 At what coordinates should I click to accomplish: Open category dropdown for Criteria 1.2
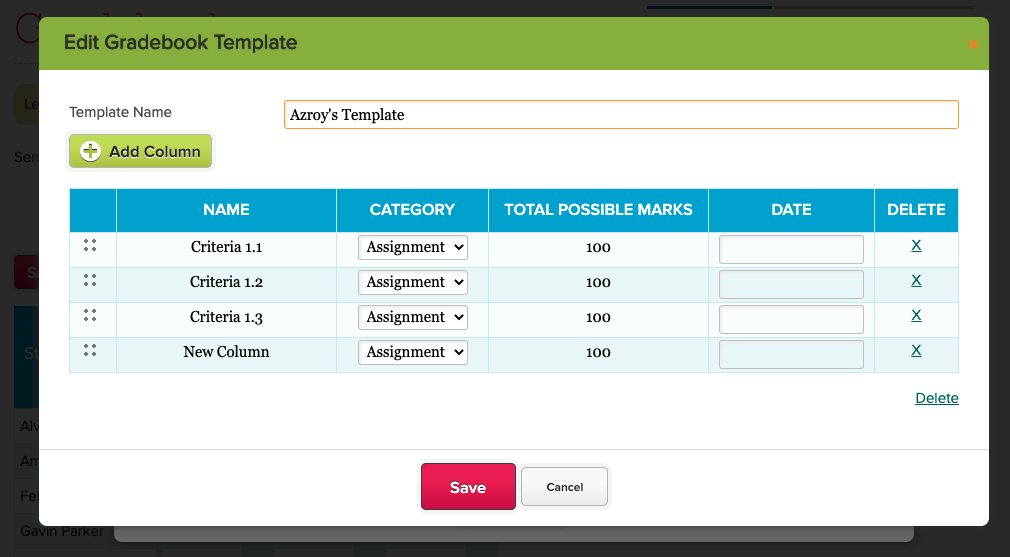pyautogui.click(x=413, y=282)
